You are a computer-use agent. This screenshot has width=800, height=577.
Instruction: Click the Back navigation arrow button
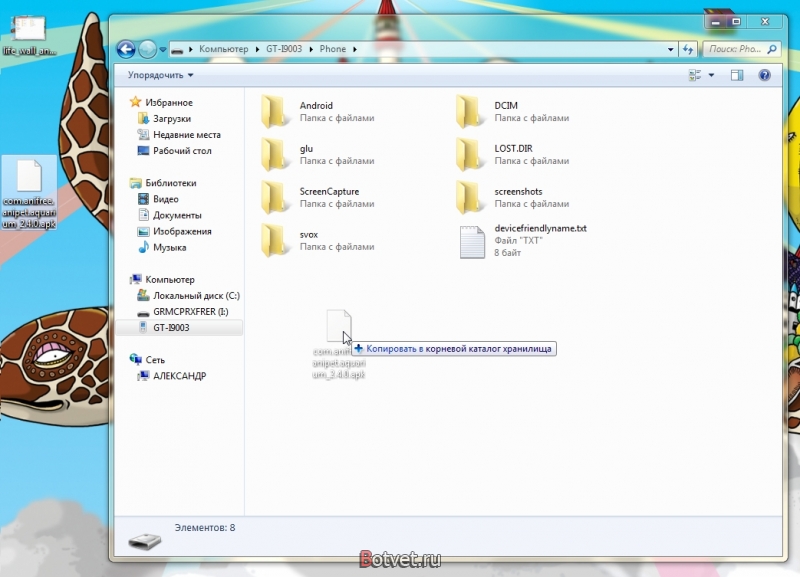126,49
